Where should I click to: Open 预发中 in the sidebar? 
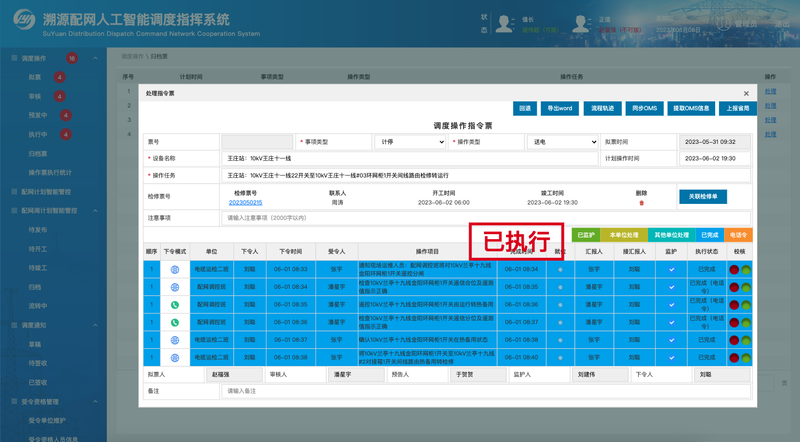click(x=38, y=115)
